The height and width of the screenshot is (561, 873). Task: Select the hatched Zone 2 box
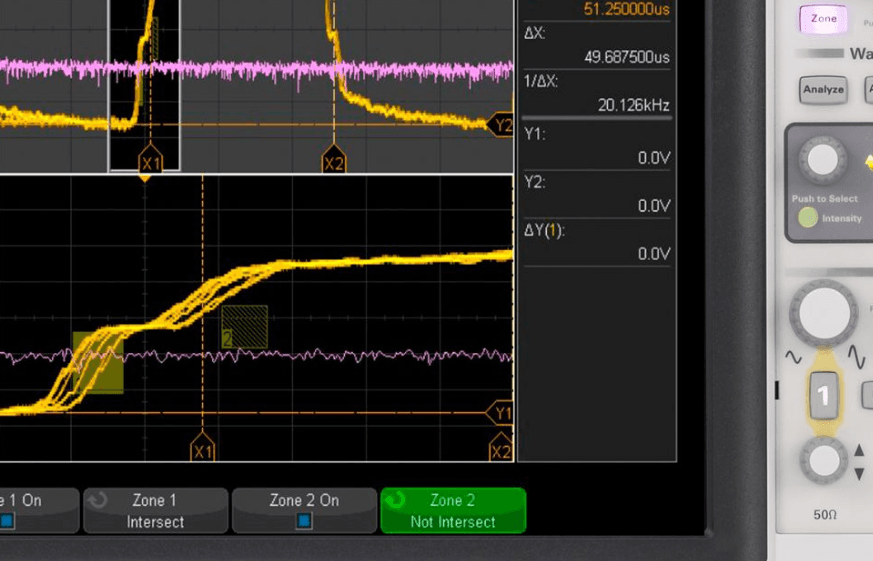244,327
